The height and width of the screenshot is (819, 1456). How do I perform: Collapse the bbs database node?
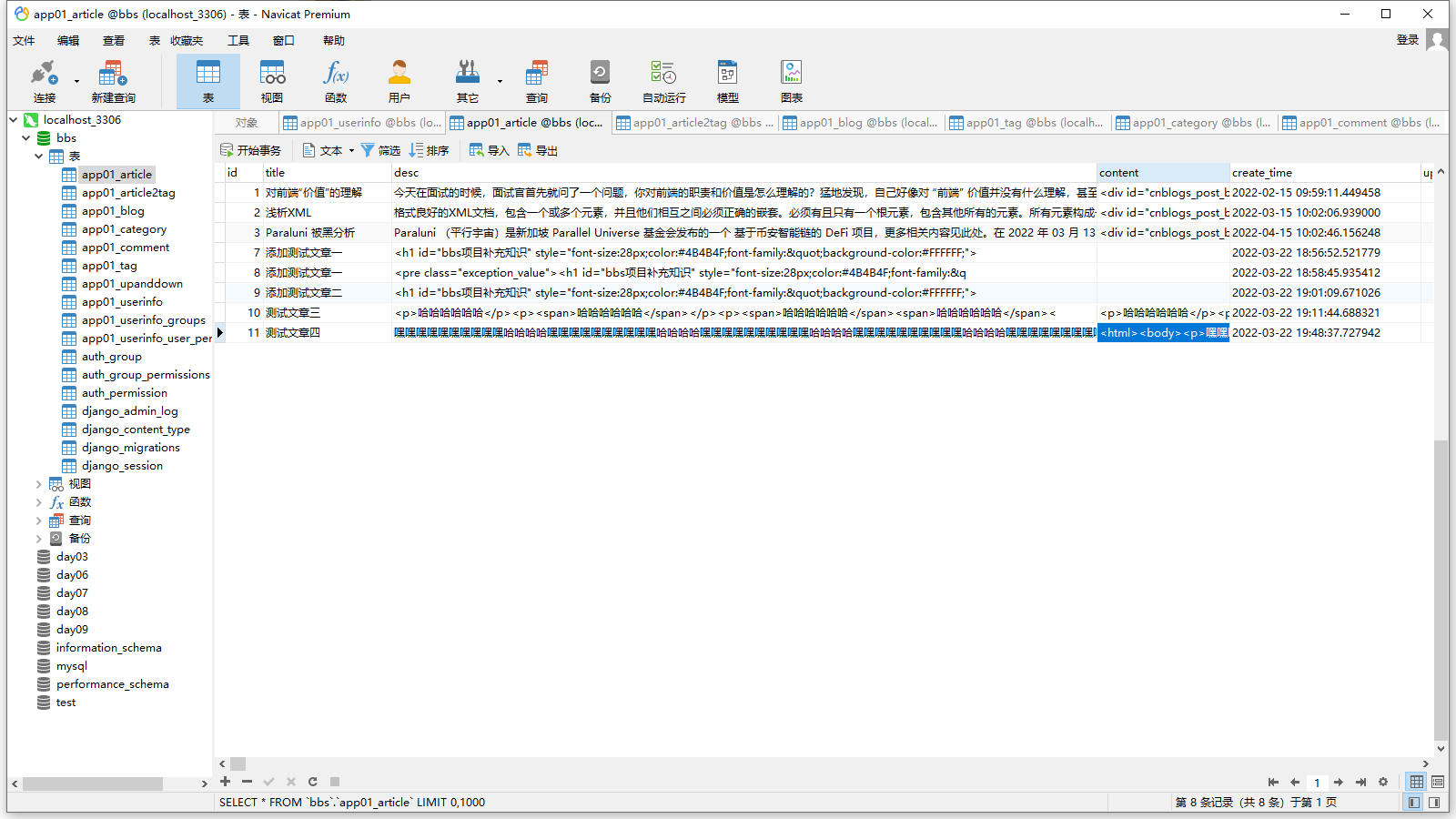pos(26,137)
